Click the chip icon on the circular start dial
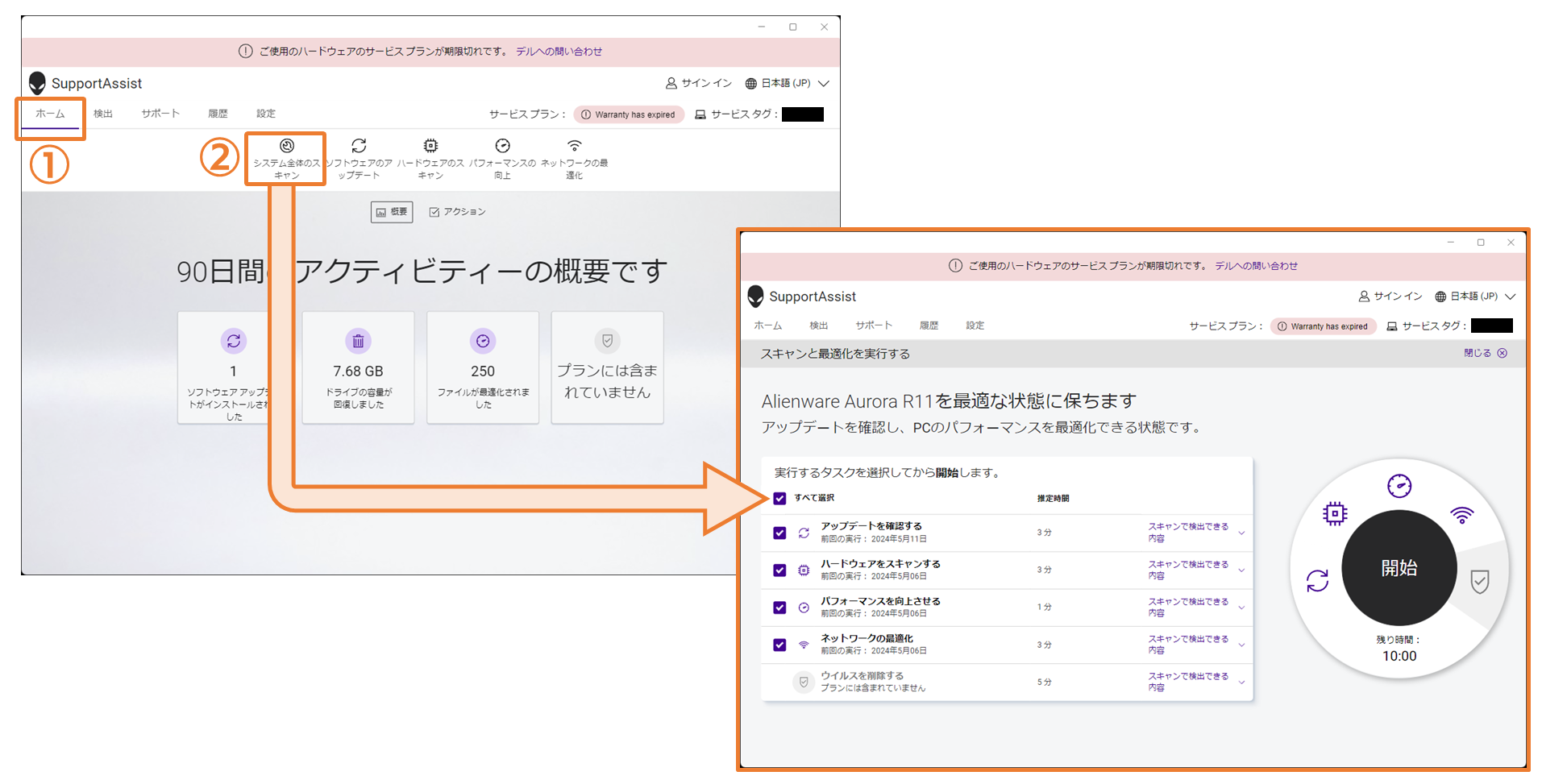 click(1335, 513)
